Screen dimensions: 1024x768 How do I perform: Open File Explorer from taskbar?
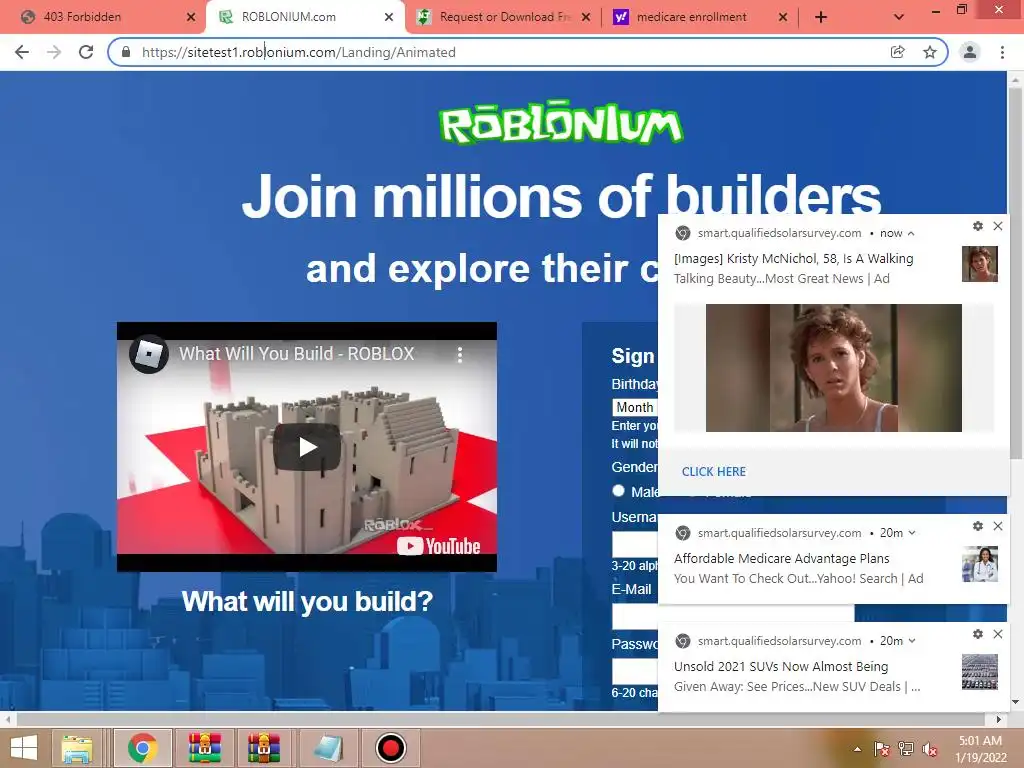76,748
